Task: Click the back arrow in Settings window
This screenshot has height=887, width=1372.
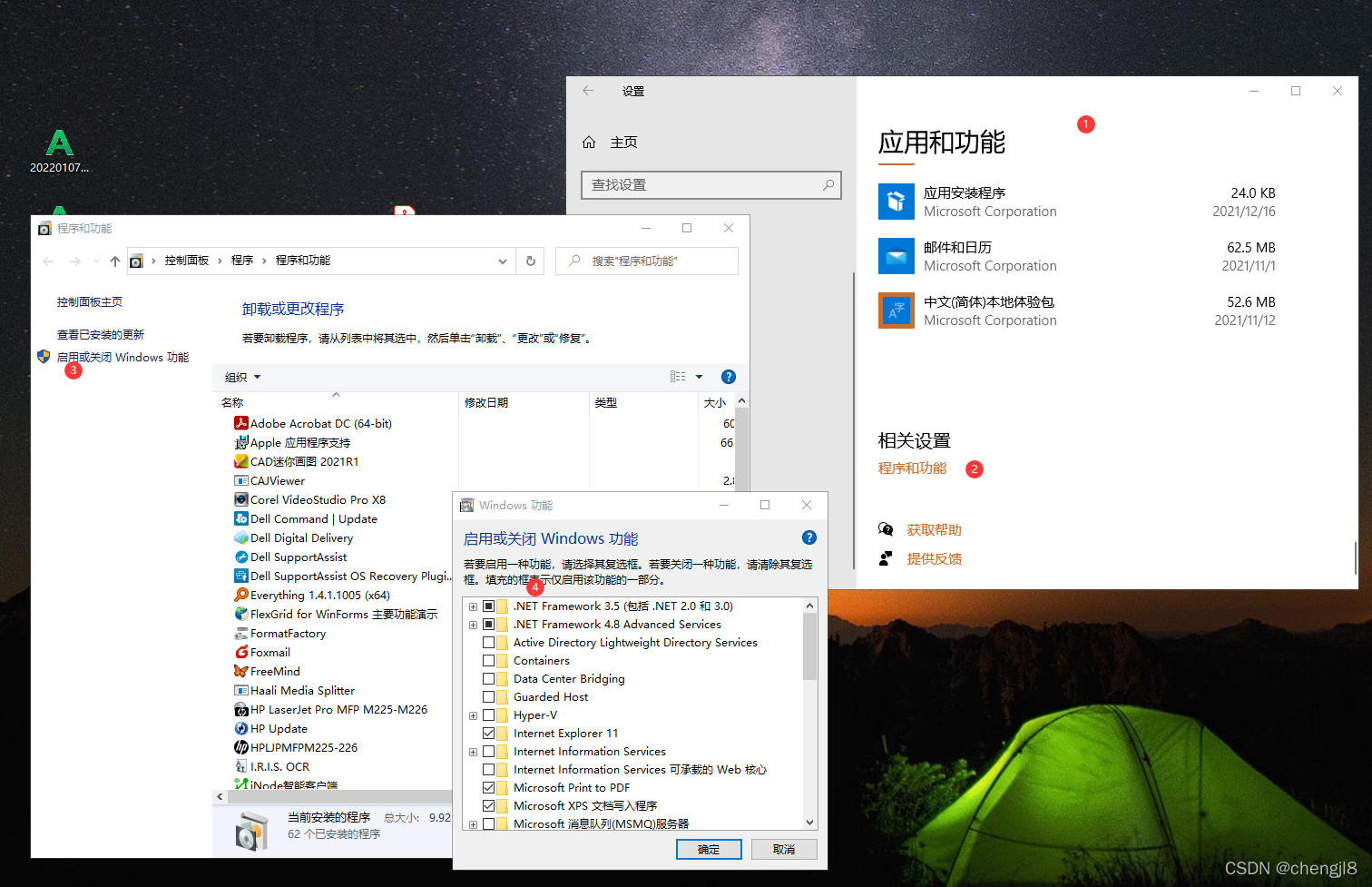Action: 588,91
